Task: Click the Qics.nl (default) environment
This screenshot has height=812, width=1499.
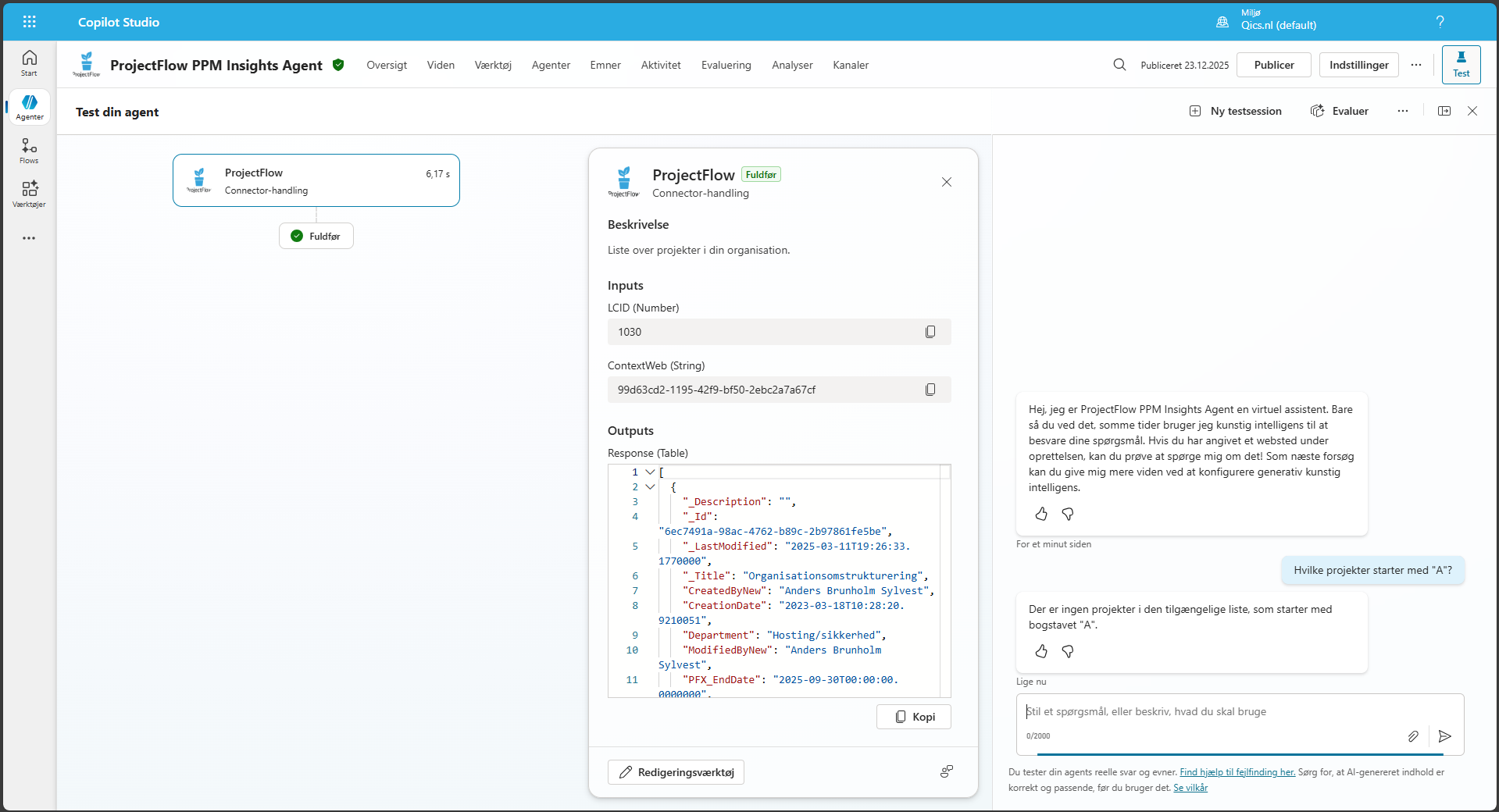Action: point(1279,25)
